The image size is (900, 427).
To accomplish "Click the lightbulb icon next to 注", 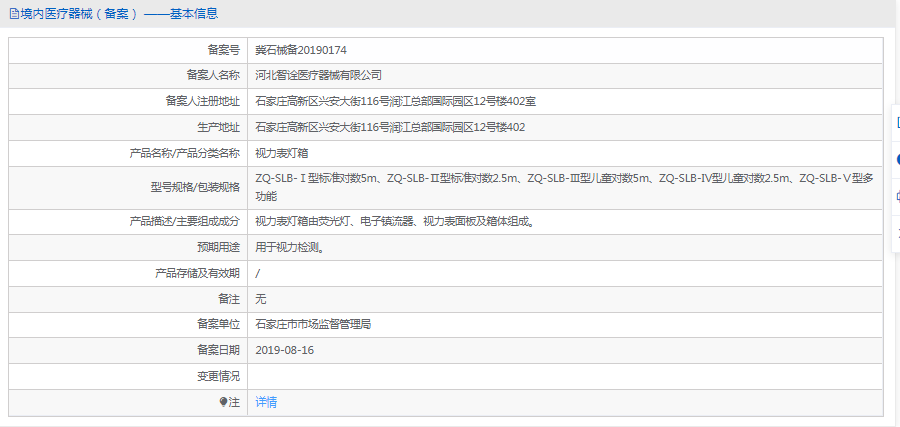I will 223,402.
